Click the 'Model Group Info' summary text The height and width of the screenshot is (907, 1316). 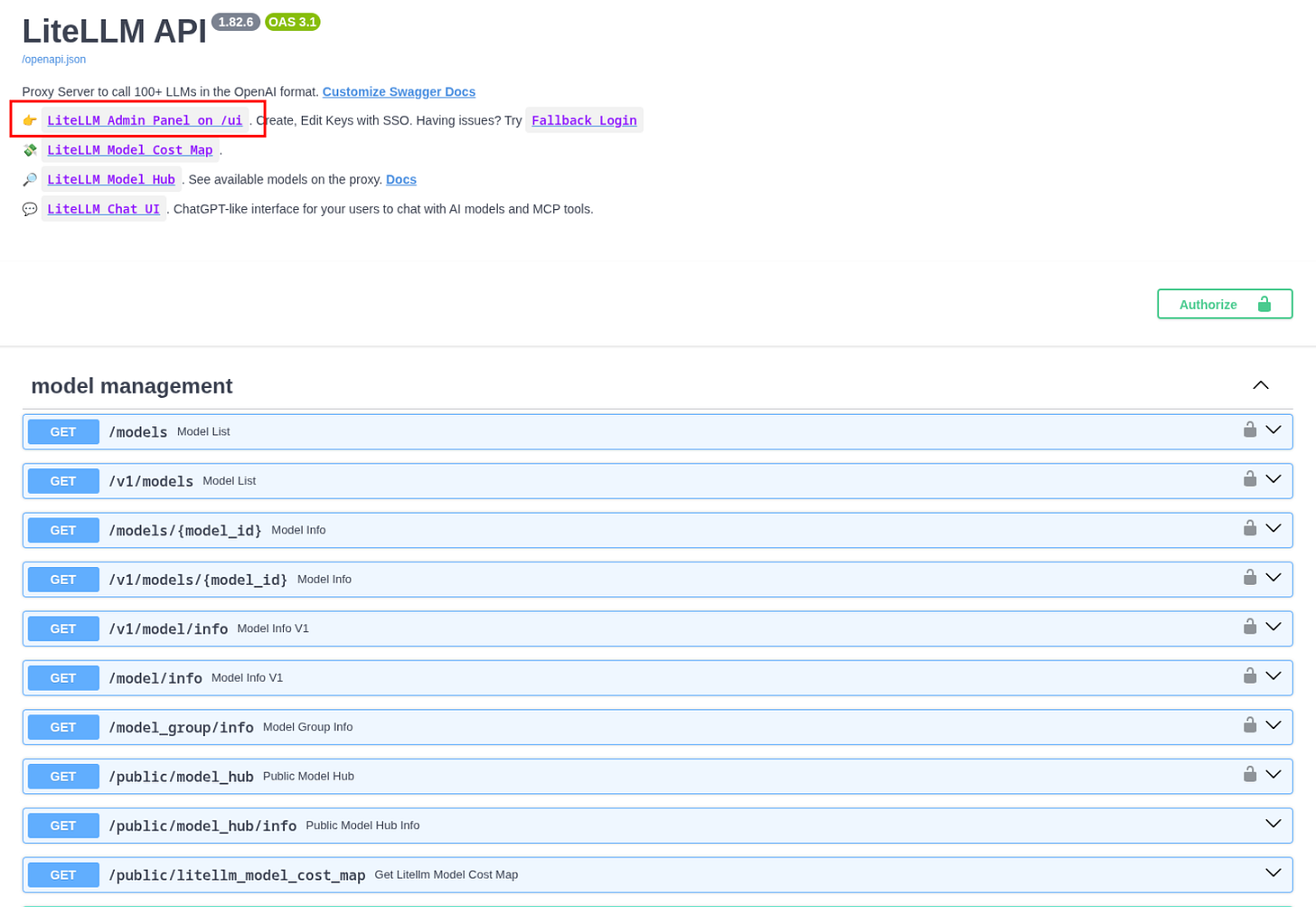[x=308, y=727]
